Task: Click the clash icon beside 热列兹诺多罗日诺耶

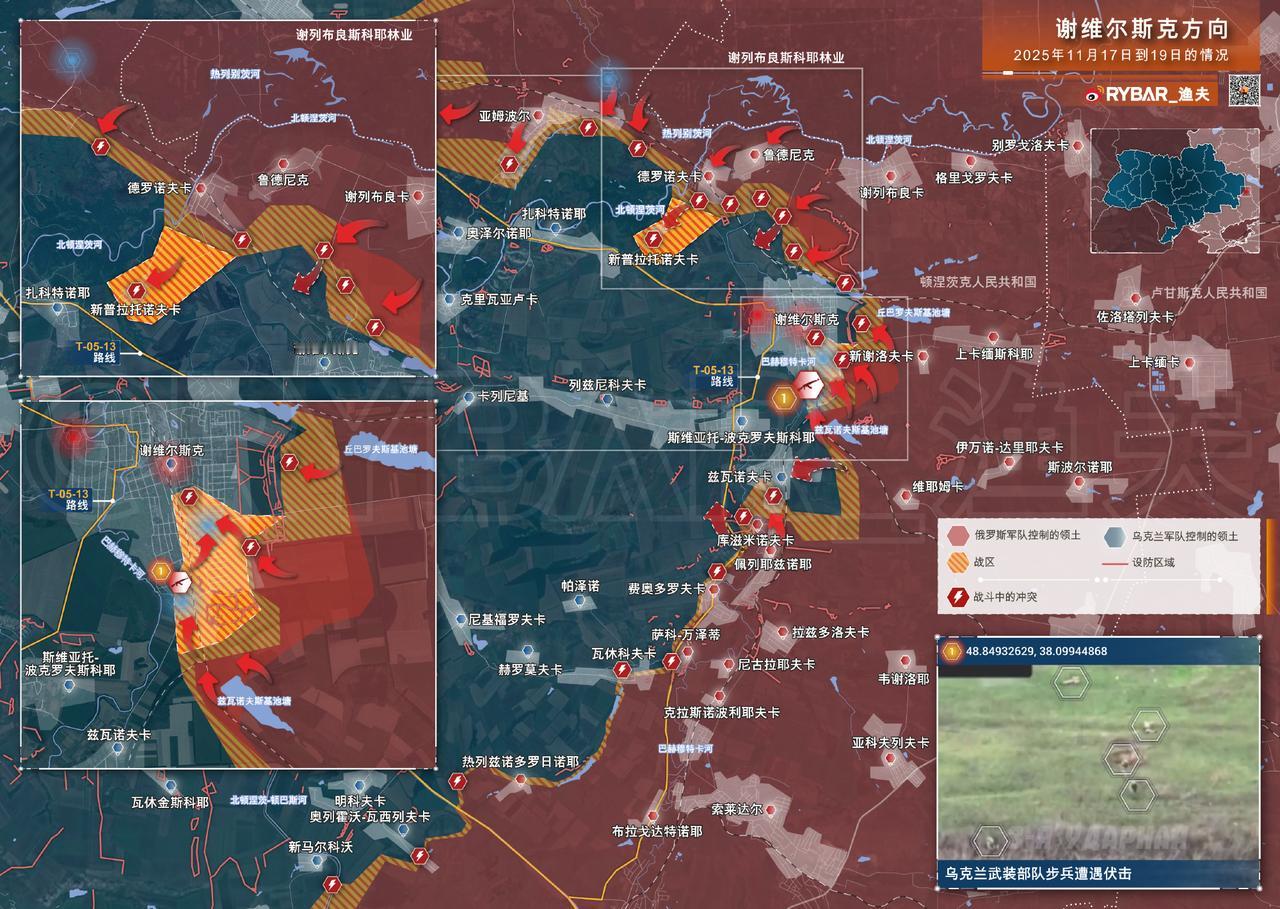Action: pyautogui.click(x=458, y=781)
